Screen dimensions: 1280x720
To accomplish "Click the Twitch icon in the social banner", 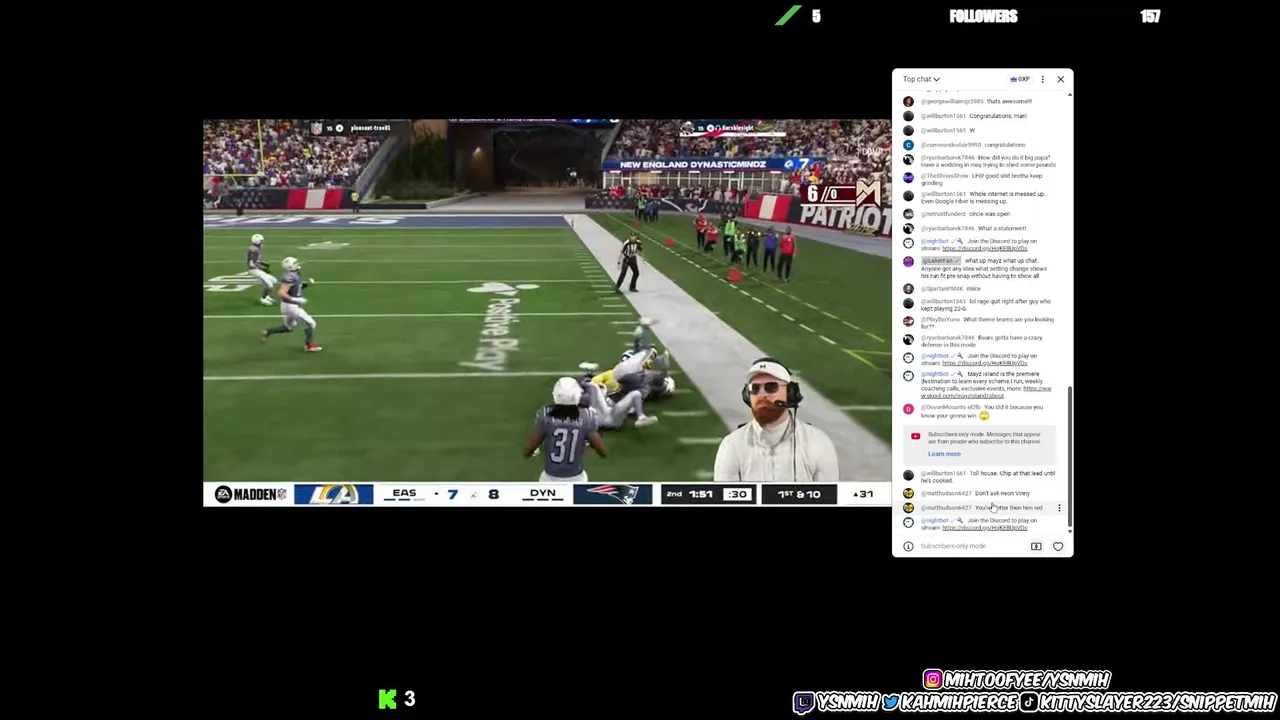I will coord(804,702).
